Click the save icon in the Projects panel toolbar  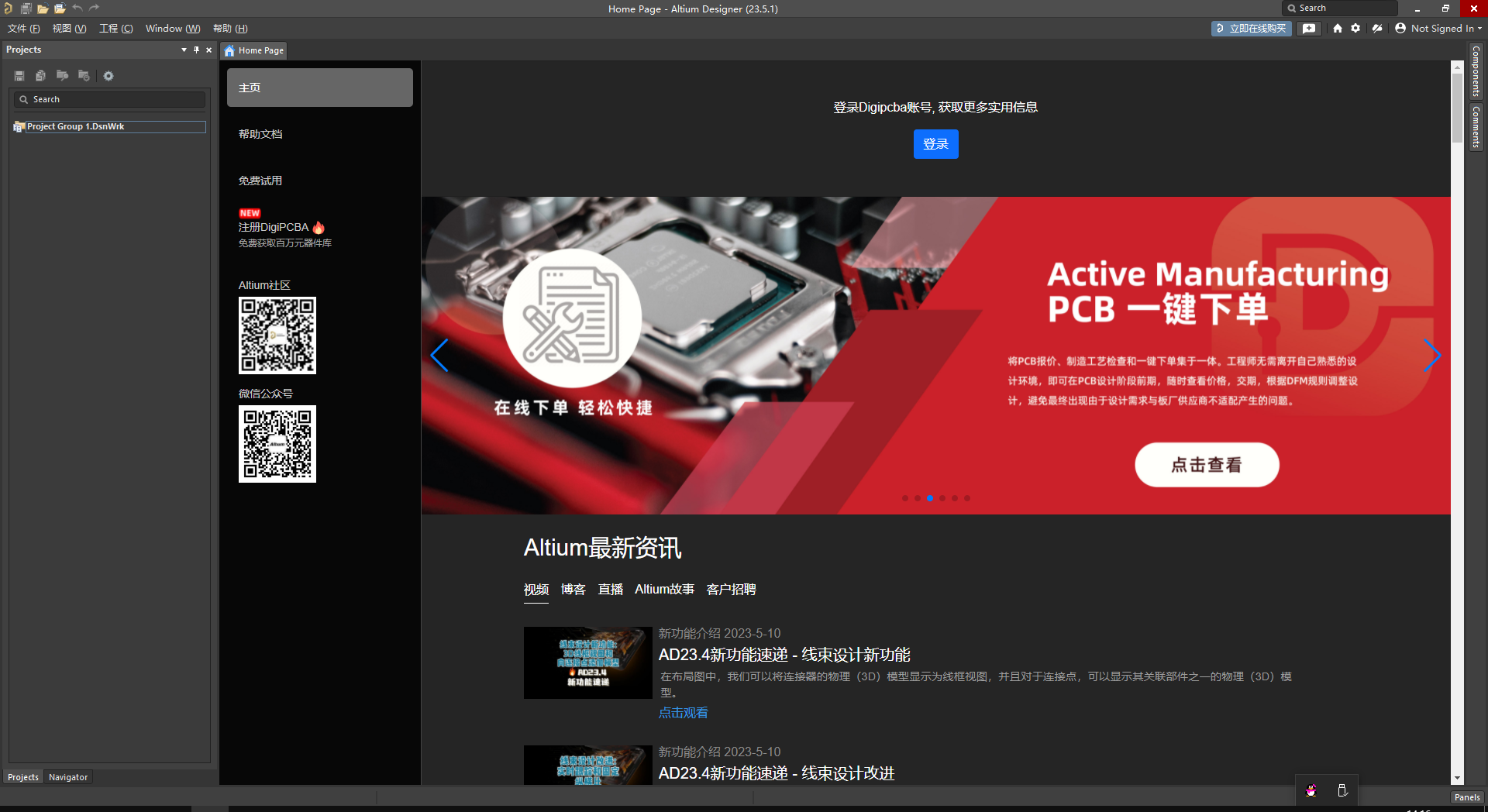click(x=19, y=76)
